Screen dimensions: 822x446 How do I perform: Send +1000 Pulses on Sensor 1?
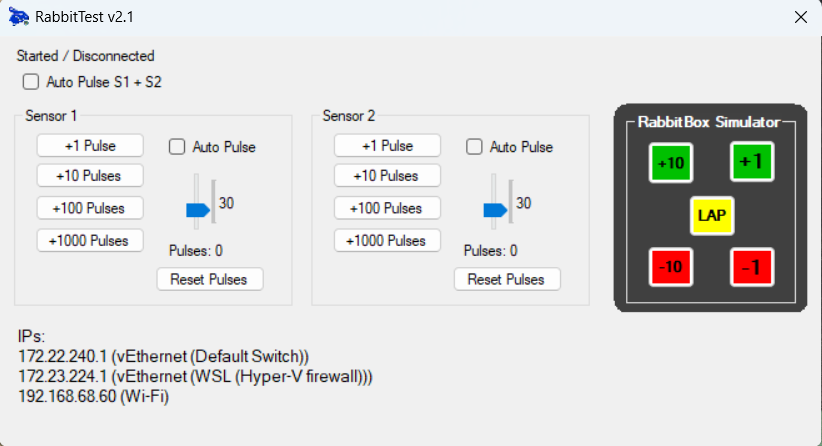[x=90, y=241]
